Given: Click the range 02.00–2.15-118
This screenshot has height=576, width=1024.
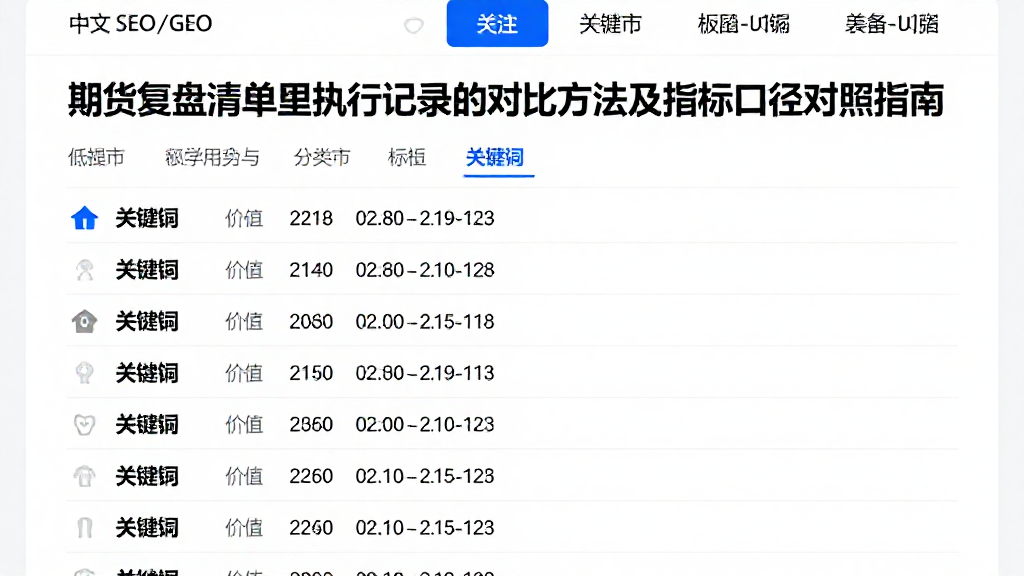Looking at the screenshot, I should [x=424, y=321].
